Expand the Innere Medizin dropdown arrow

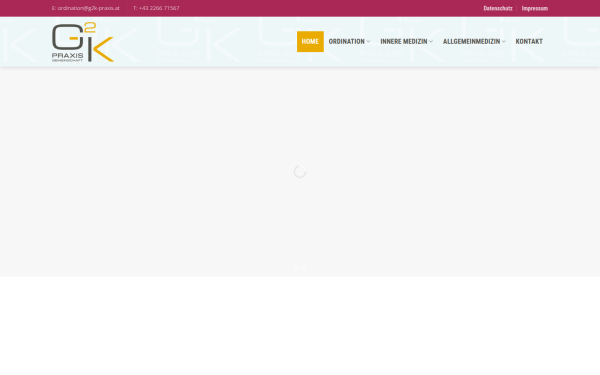[x=431, y=42]
